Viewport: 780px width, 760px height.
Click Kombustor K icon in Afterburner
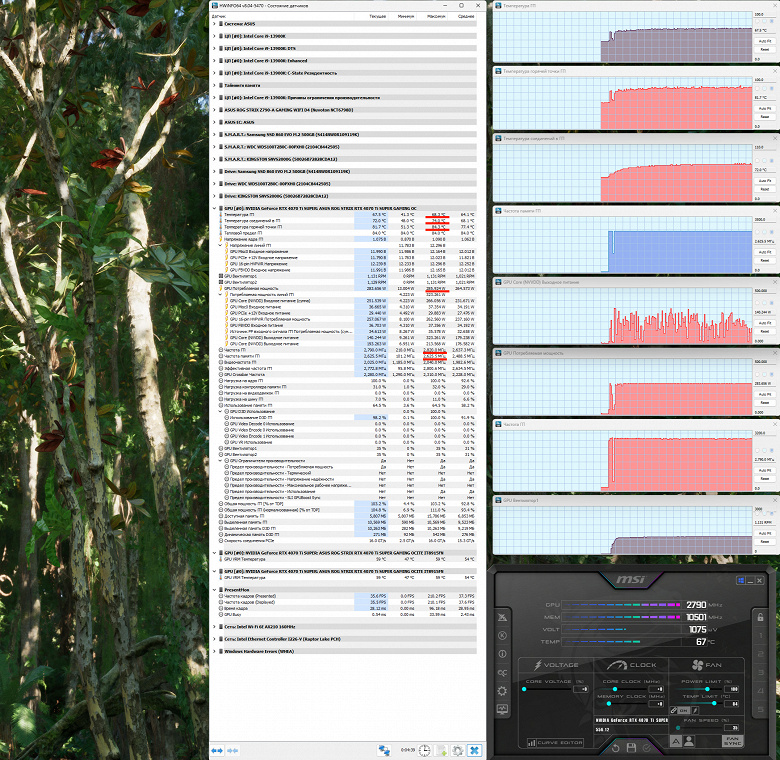coord(502,635)
